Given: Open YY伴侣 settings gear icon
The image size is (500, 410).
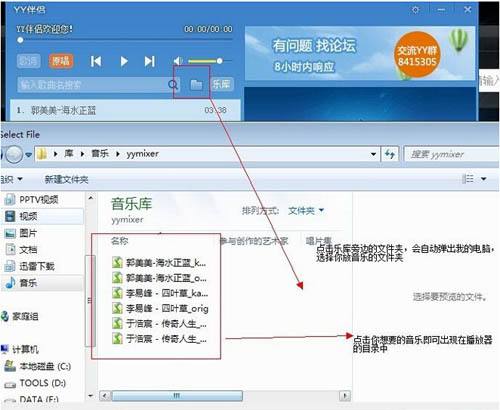Looking at the screenshot, I should coord(415,10).
